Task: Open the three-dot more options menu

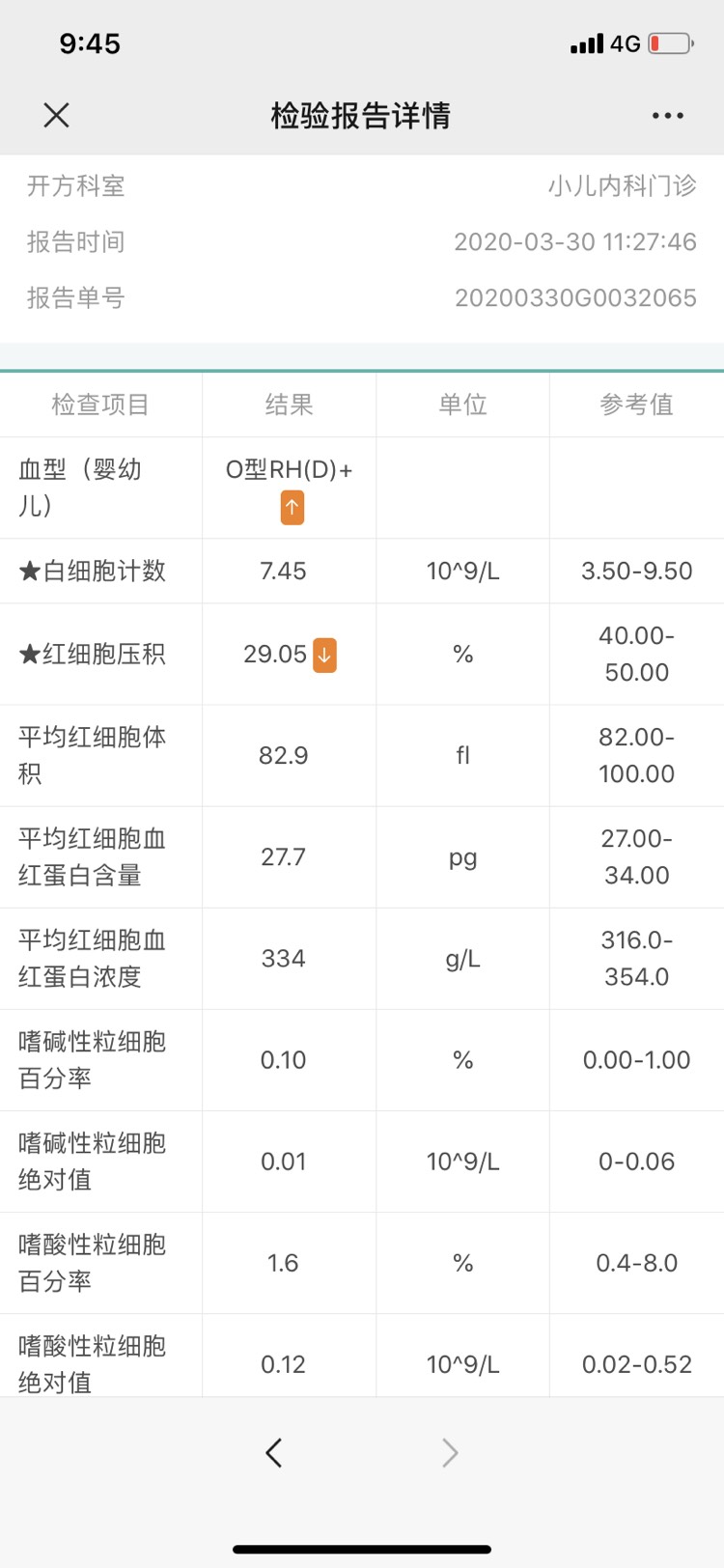Action: point(667,116)
